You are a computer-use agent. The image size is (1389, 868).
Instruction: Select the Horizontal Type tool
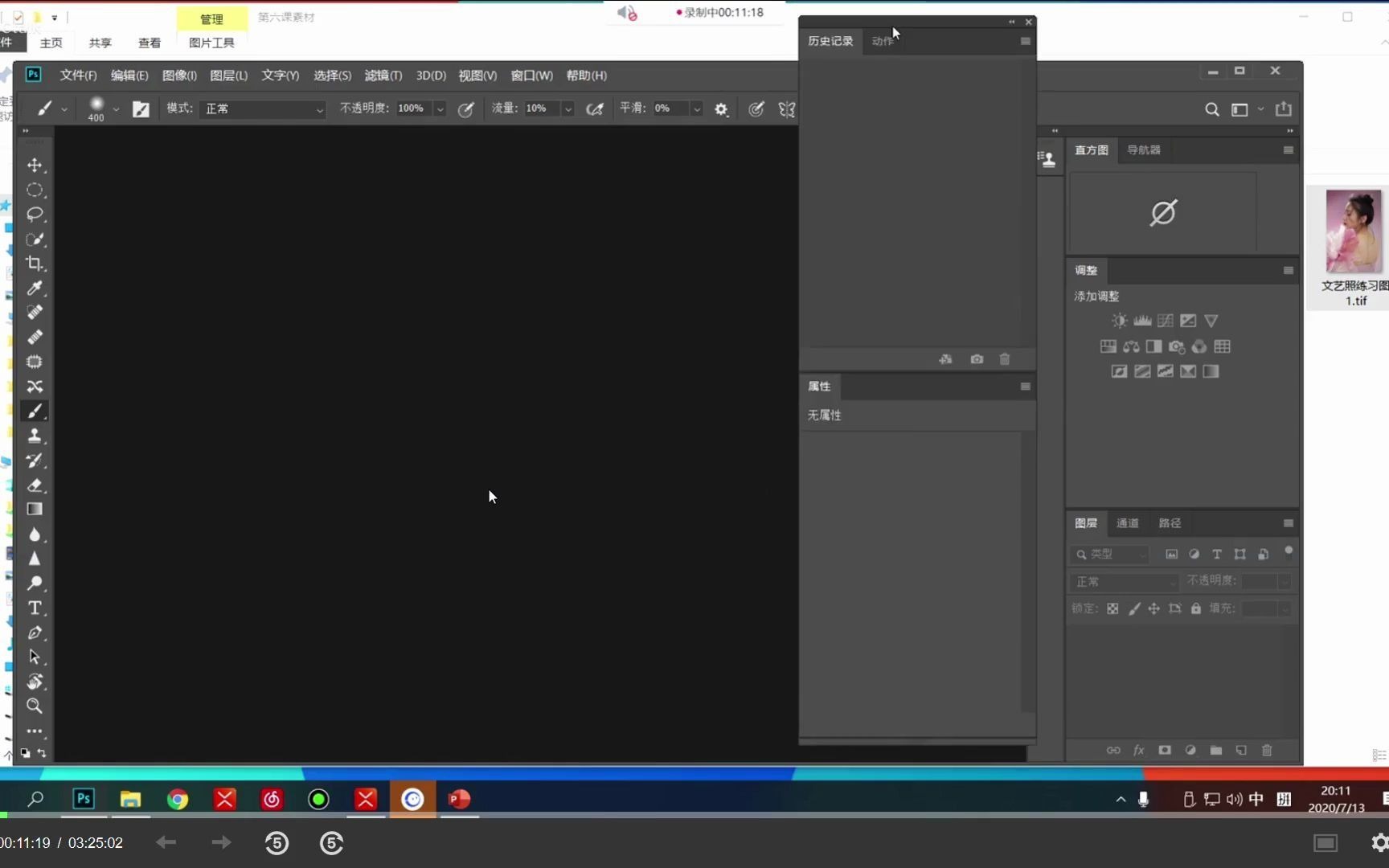pos(35,608)
